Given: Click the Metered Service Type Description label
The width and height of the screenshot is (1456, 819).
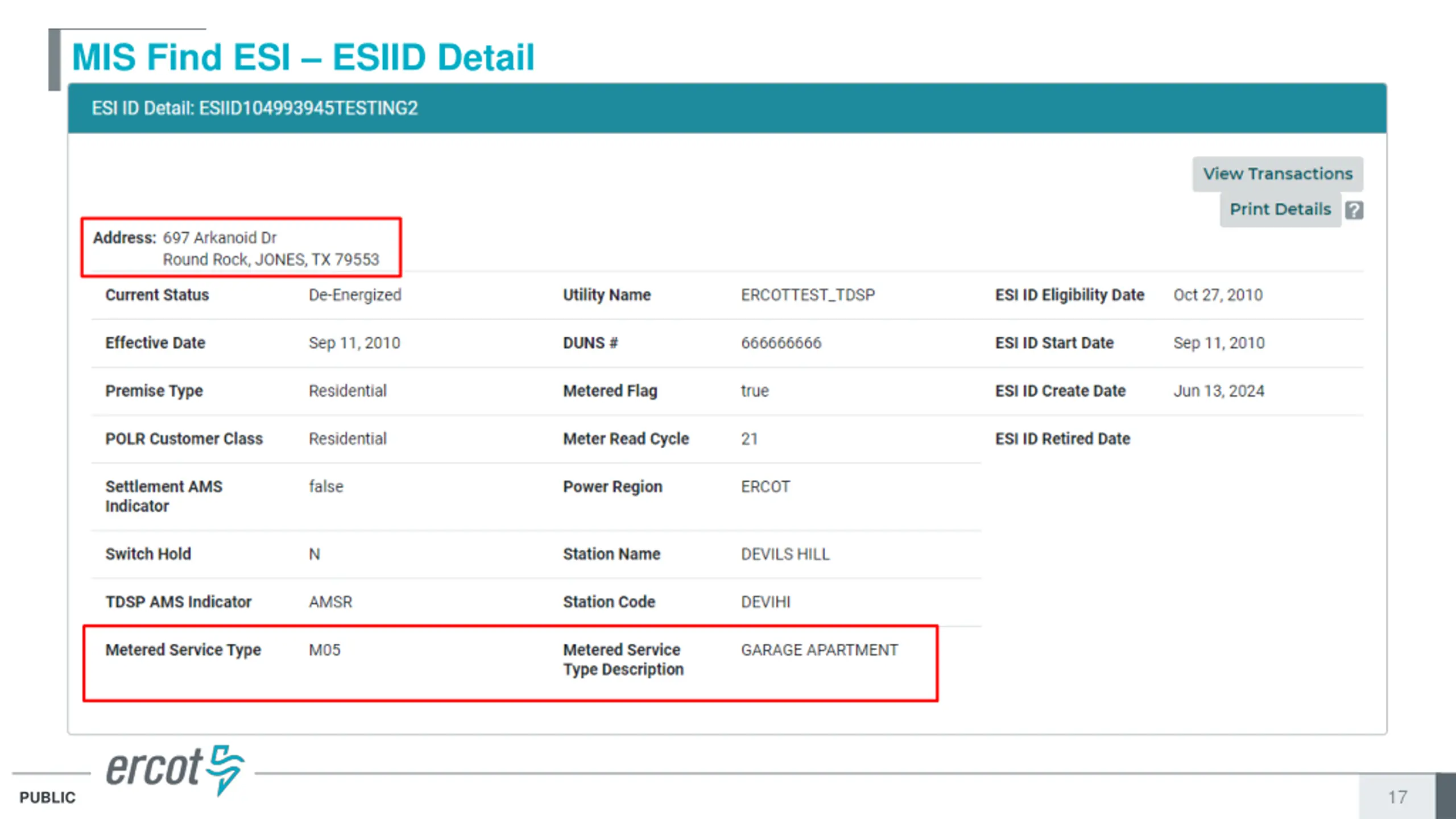Looking at the screenshot, I should pyautogui.click(x=623, y=660).
